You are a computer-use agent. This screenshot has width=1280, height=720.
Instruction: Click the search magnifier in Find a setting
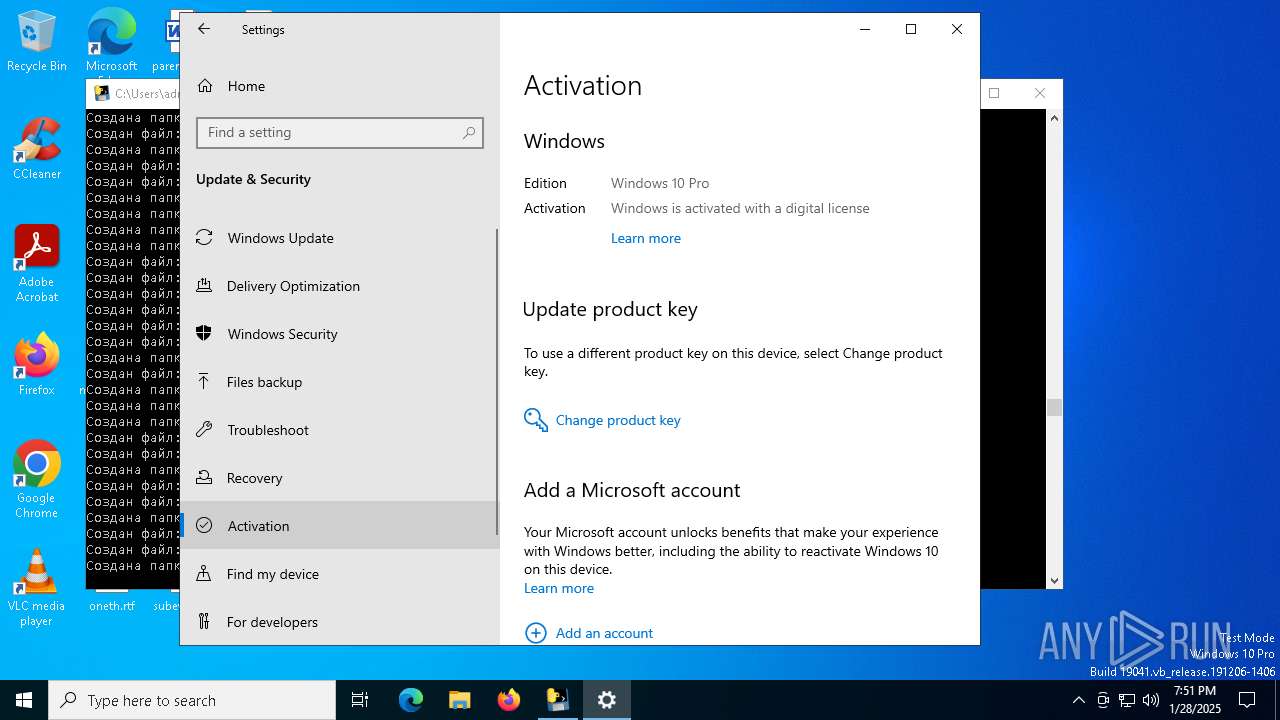(x=468, y=133)
